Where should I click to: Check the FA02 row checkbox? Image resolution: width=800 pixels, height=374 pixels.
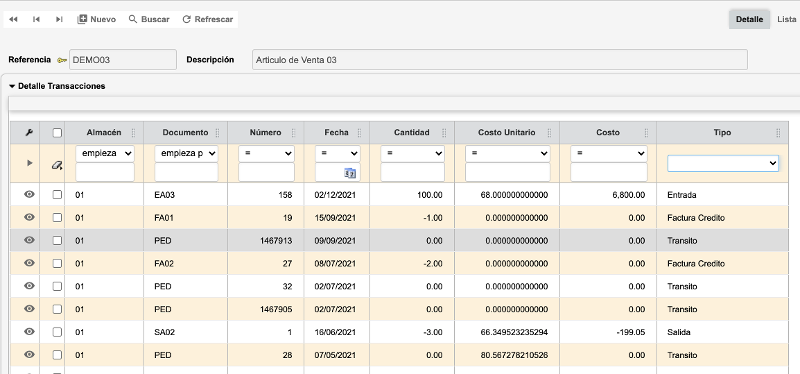point(57,263)
